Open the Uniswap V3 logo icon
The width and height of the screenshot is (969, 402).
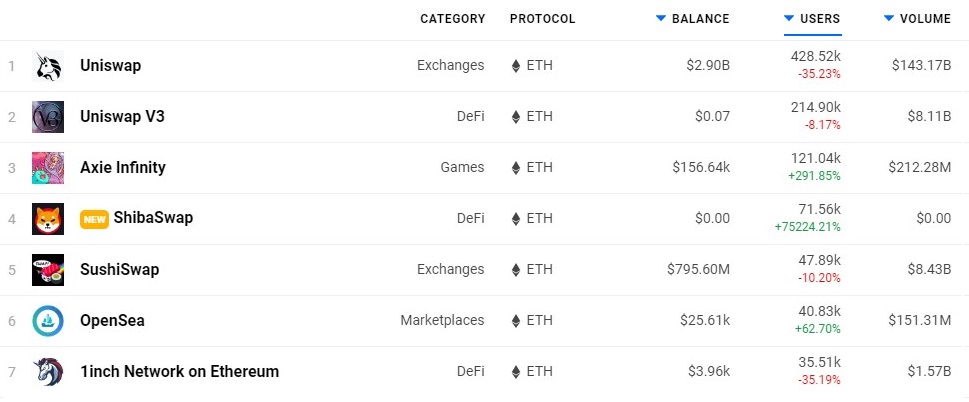48,117
